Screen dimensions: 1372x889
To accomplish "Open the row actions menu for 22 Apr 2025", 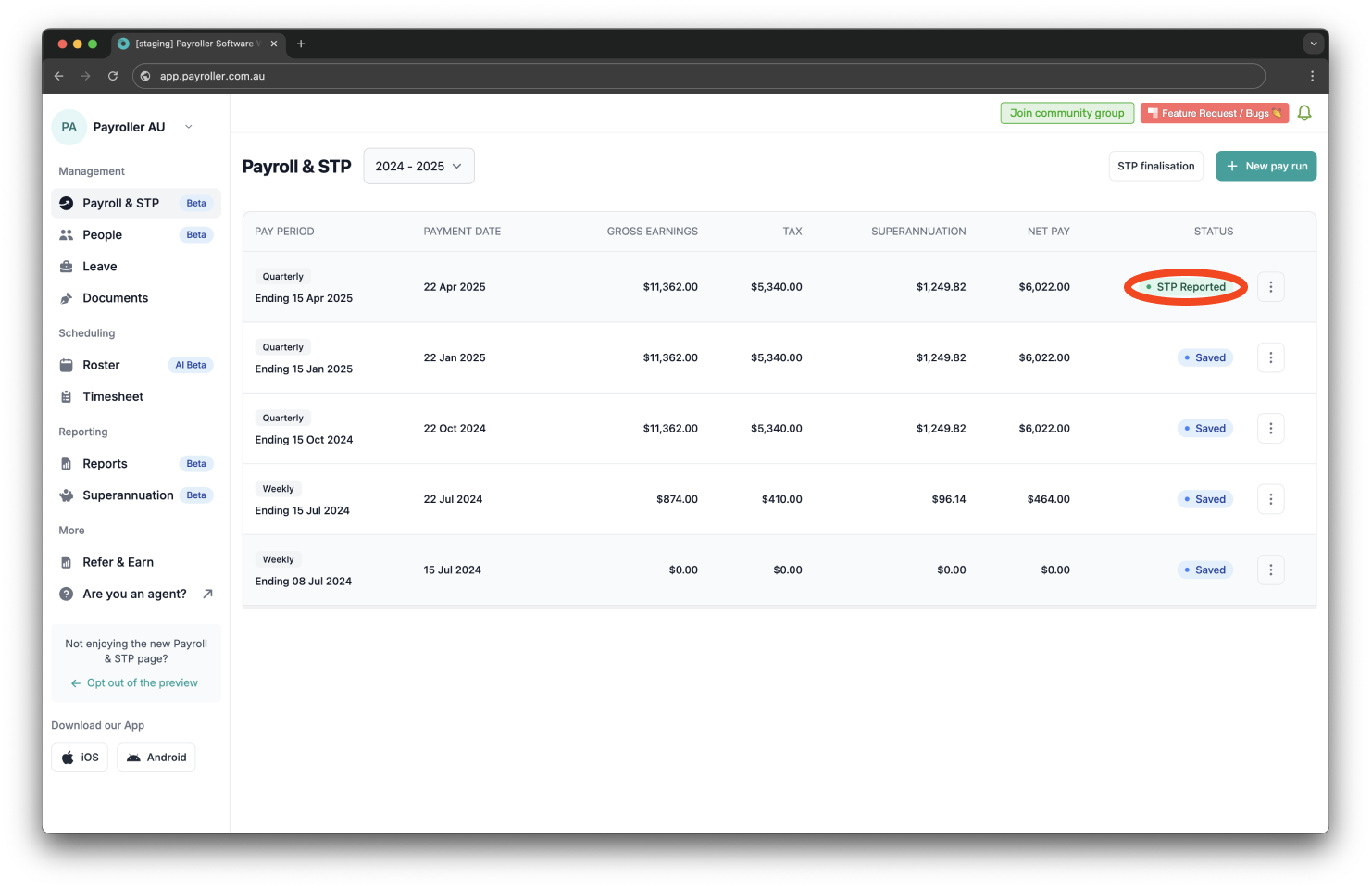I will [1270, 286].
